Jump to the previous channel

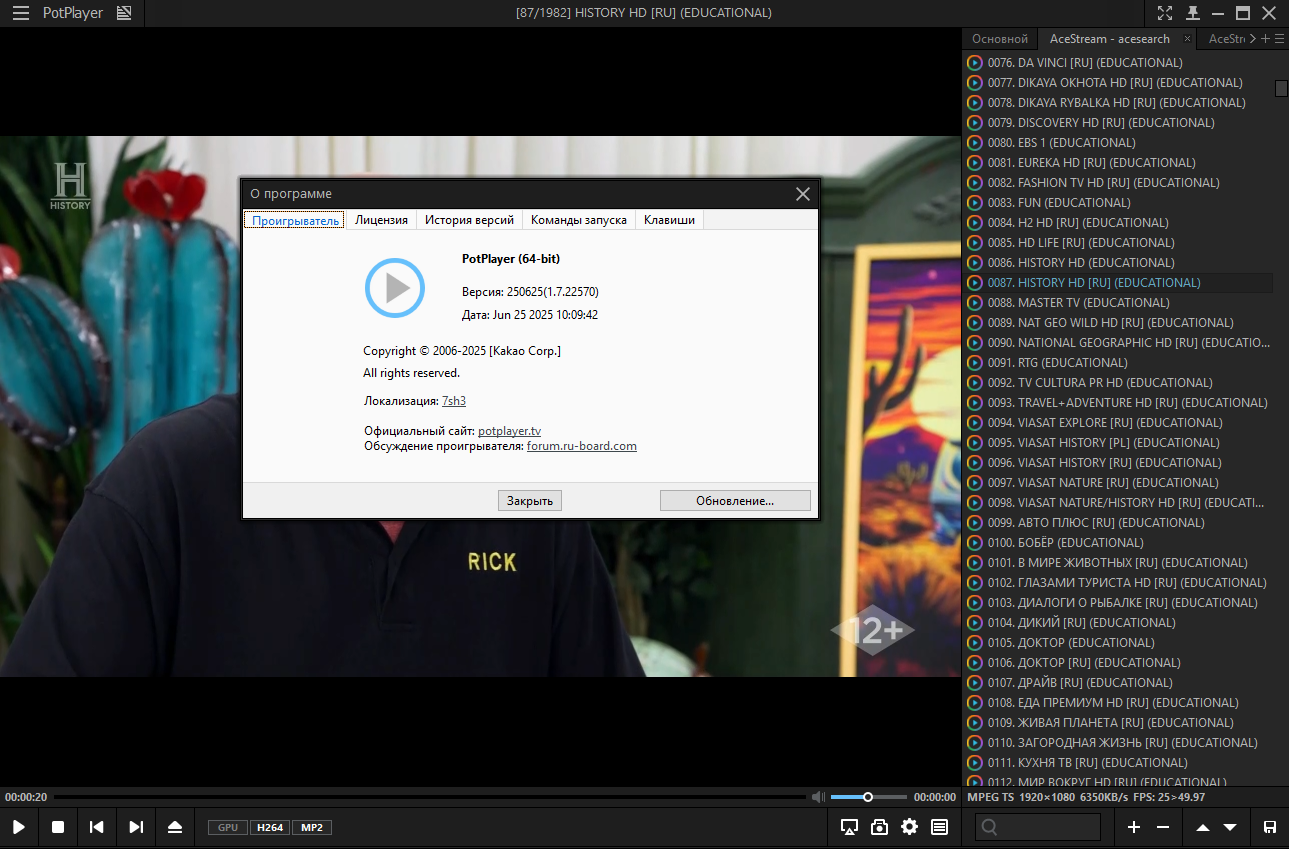click(x=97, y=827)
